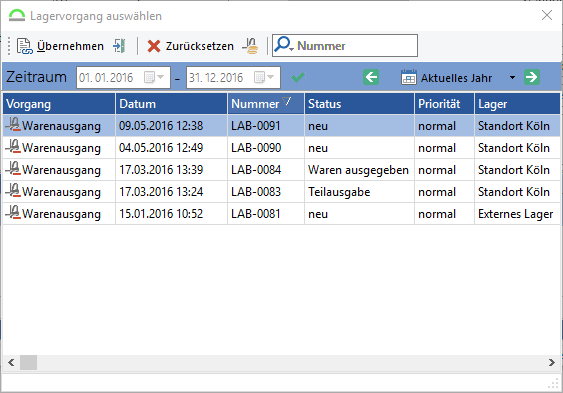563x393 pixels.
Task: Sort by Status column header
Action: click(x=359, y=104)
